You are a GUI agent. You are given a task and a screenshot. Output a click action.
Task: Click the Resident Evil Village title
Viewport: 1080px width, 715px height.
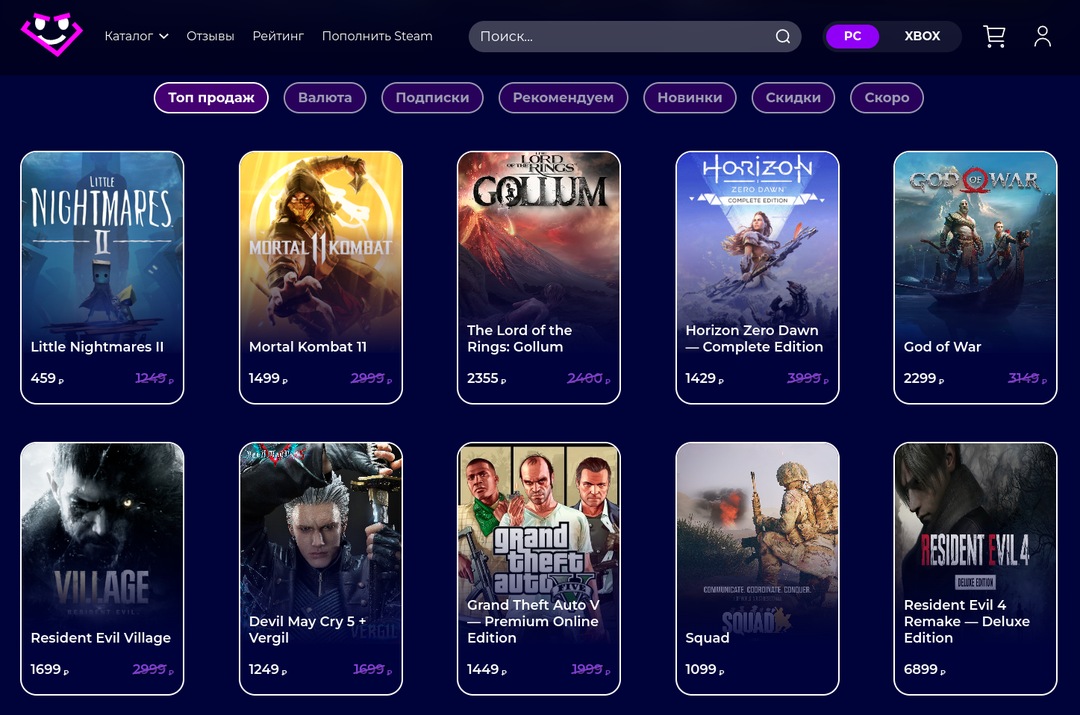point(101,638)
